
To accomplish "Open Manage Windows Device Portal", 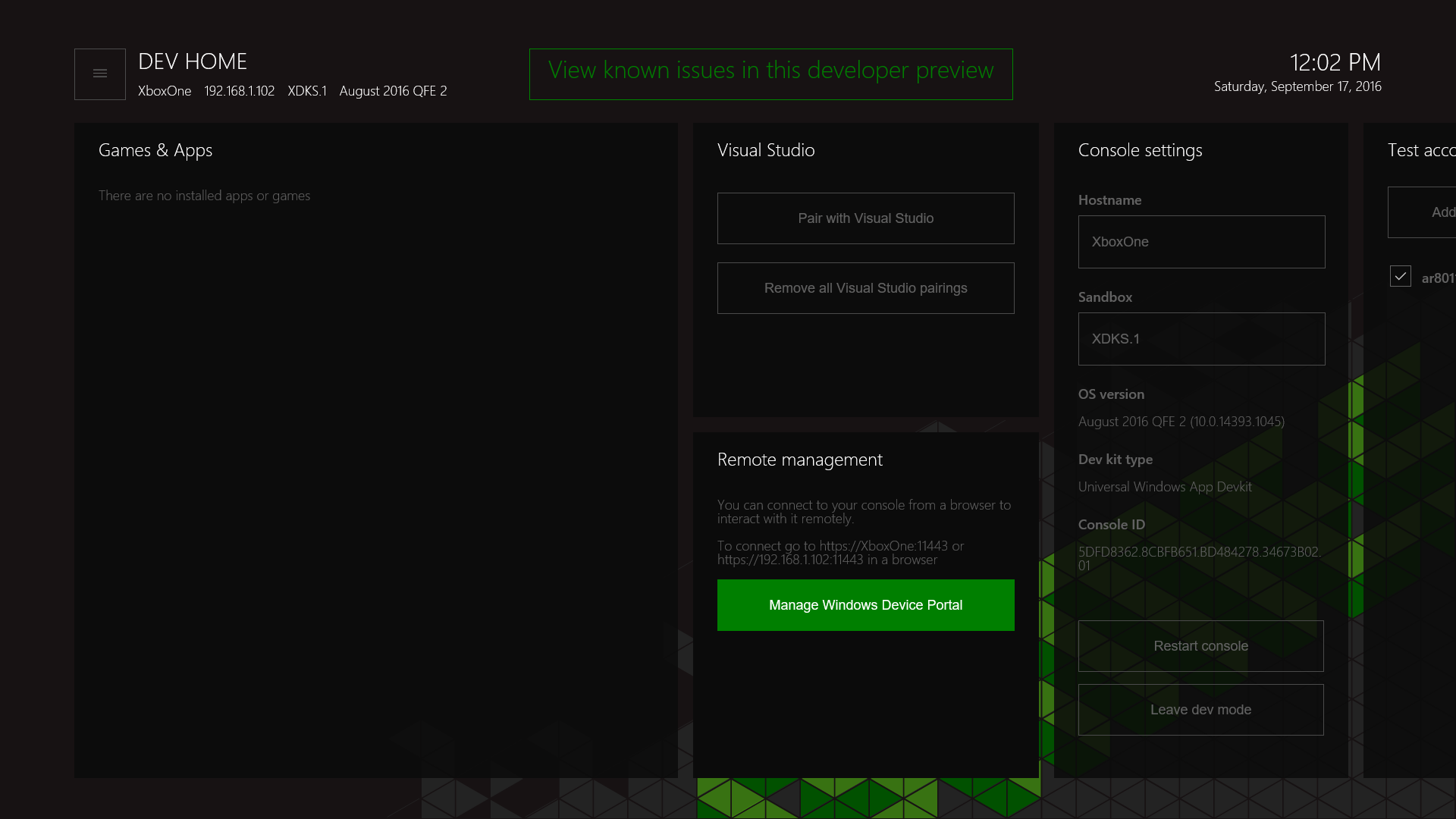I will click(865, 605).
